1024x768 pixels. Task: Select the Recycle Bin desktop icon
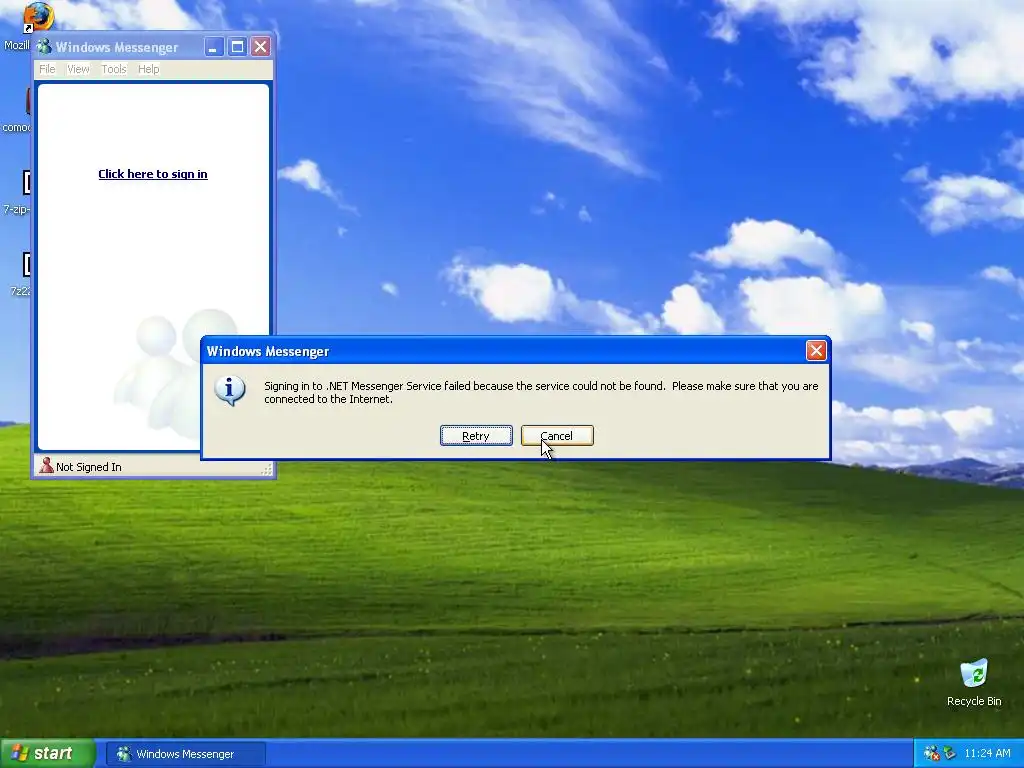tap(974, 683)
